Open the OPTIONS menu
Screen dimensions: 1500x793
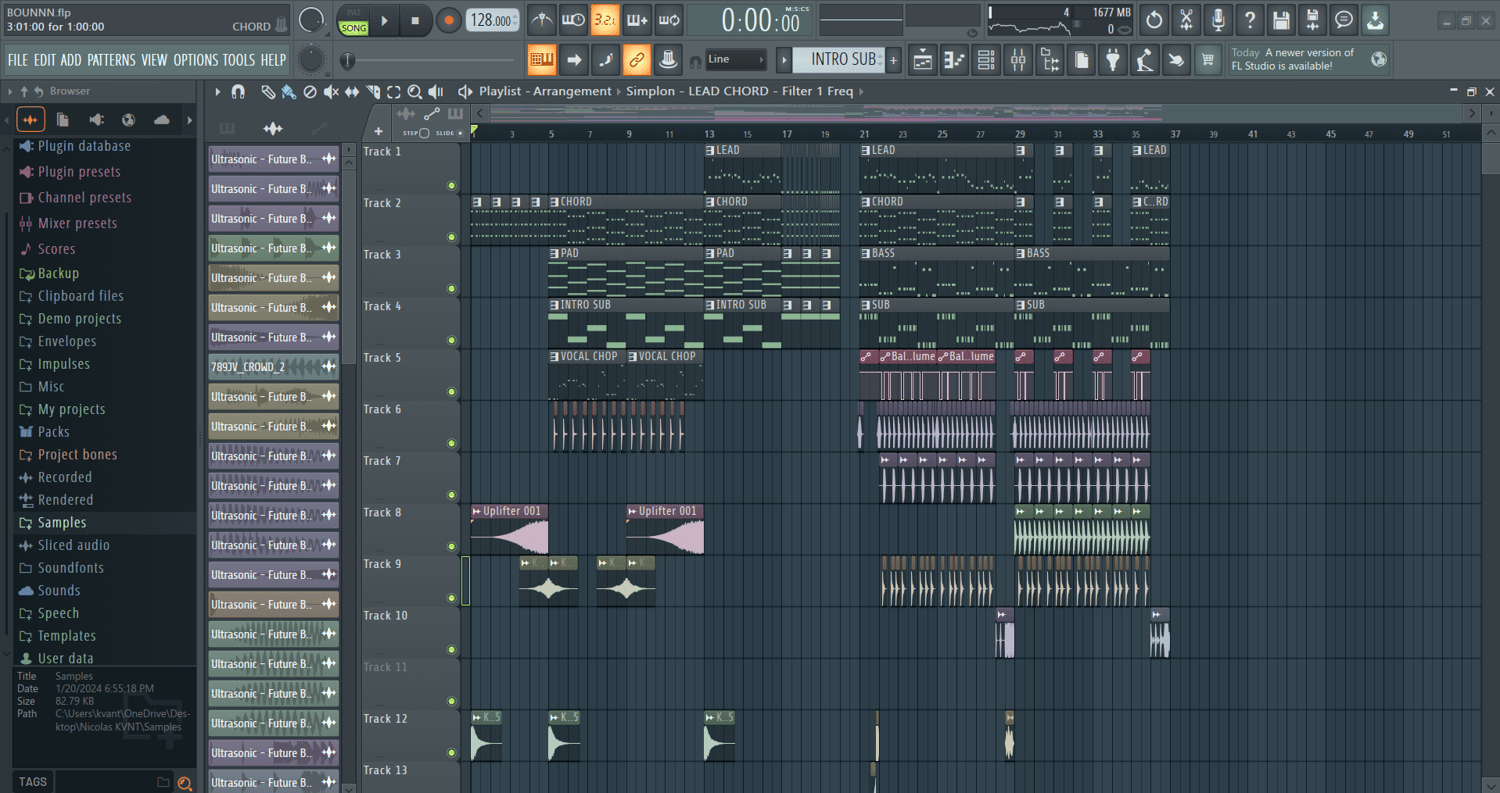[195, 60]
